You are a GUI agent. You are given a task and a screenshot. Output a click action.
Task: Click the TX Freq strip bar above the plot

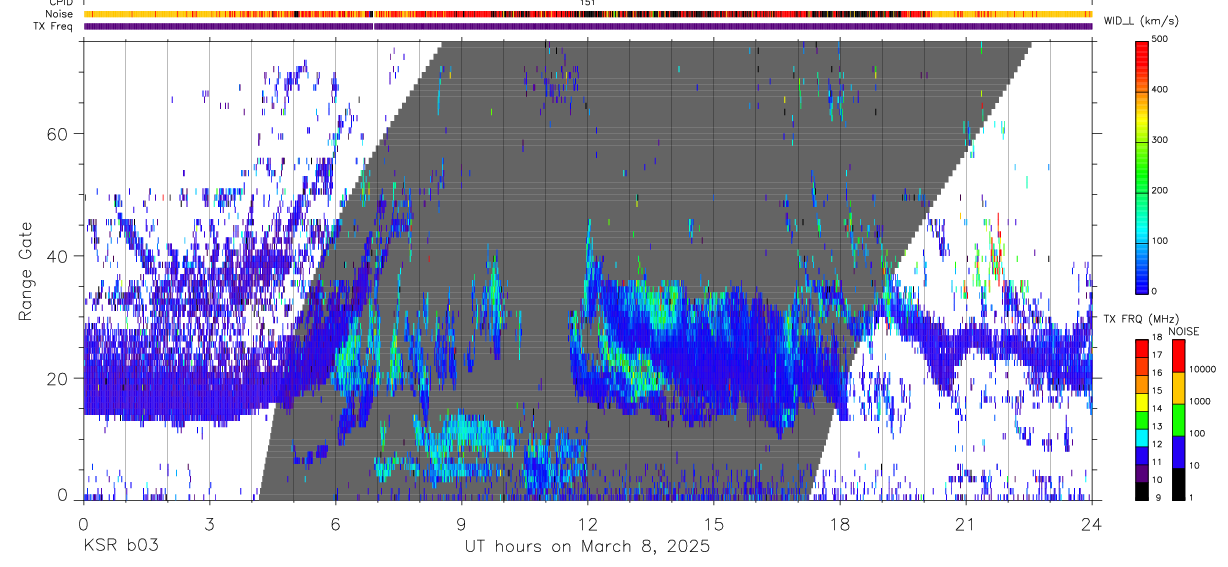coord(587,26)
